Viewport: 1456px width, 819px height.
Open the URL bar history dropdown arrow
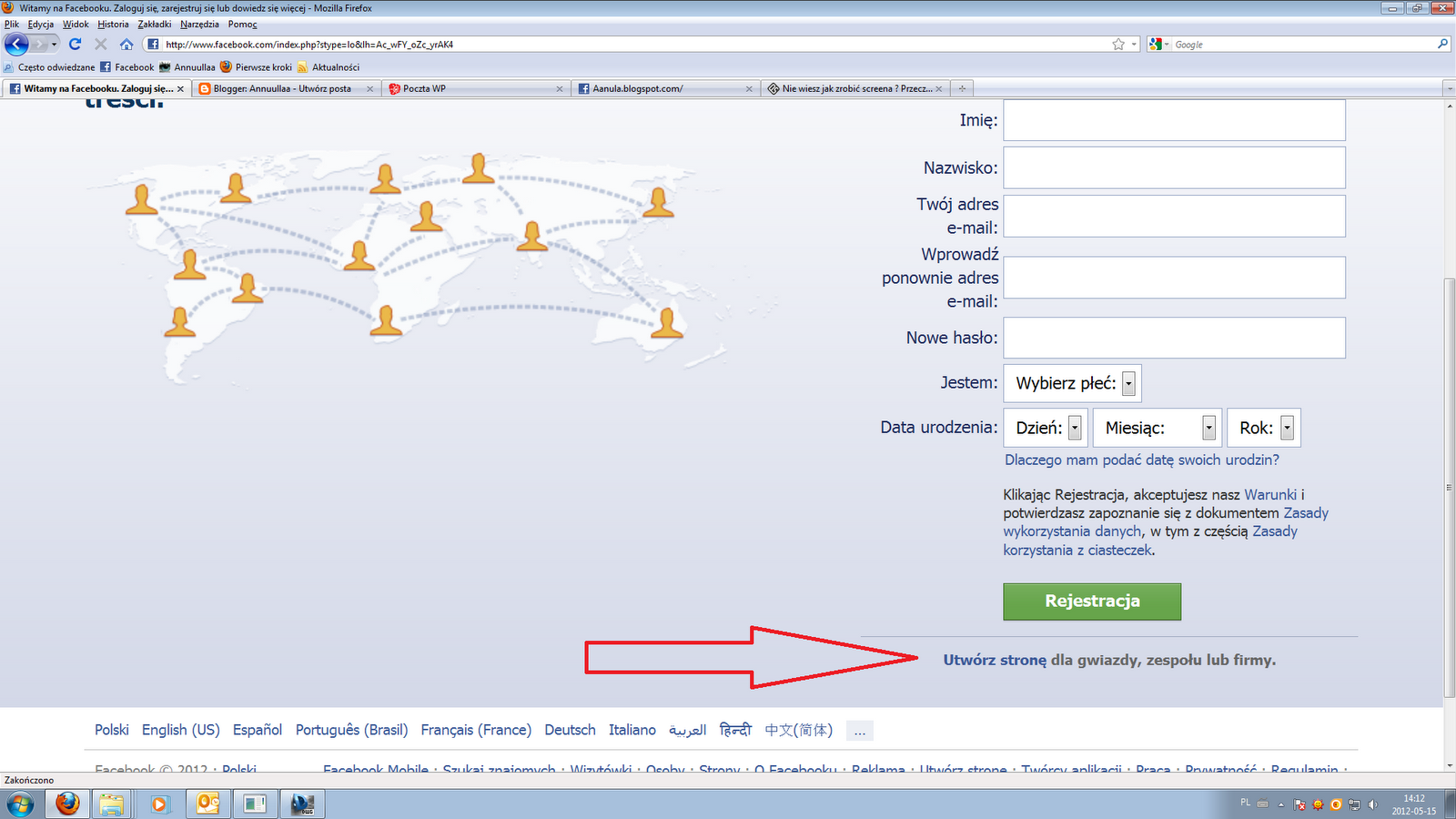click(1134, 44)
